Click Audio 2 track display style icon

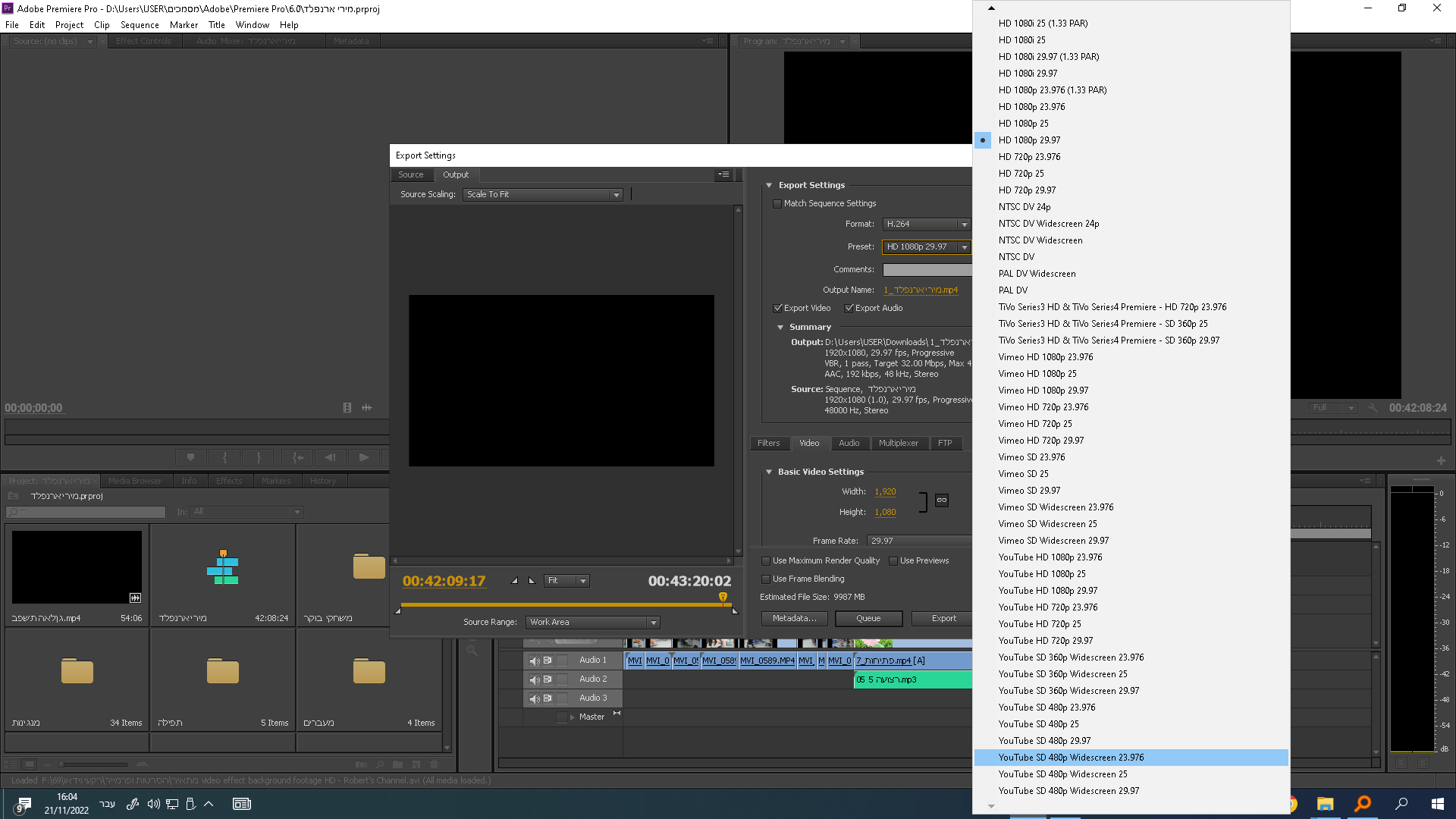coord(548,679)
